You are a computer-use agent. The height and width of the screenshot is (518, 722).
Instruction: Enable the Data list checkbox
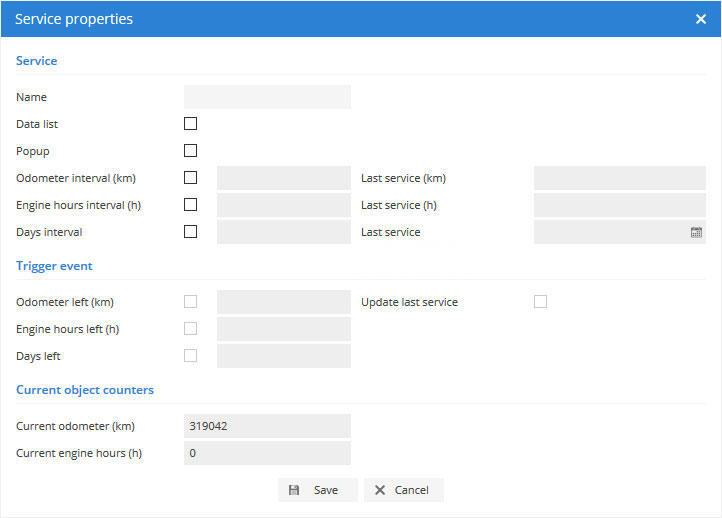[191, 124]
